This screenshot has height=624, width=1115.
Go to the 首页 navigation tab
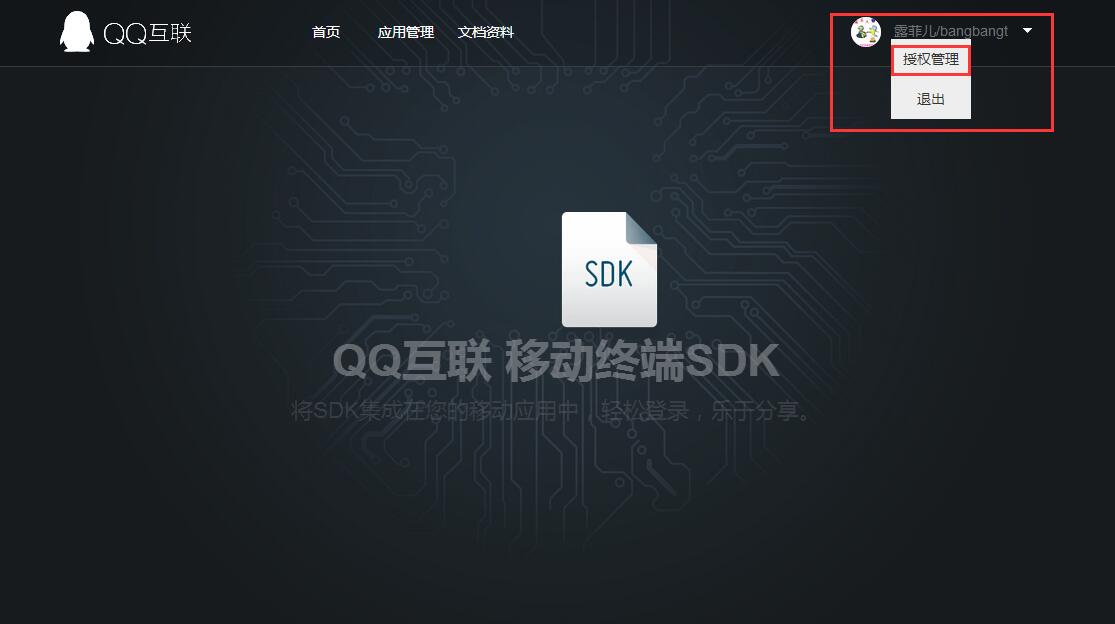point(326,32)
